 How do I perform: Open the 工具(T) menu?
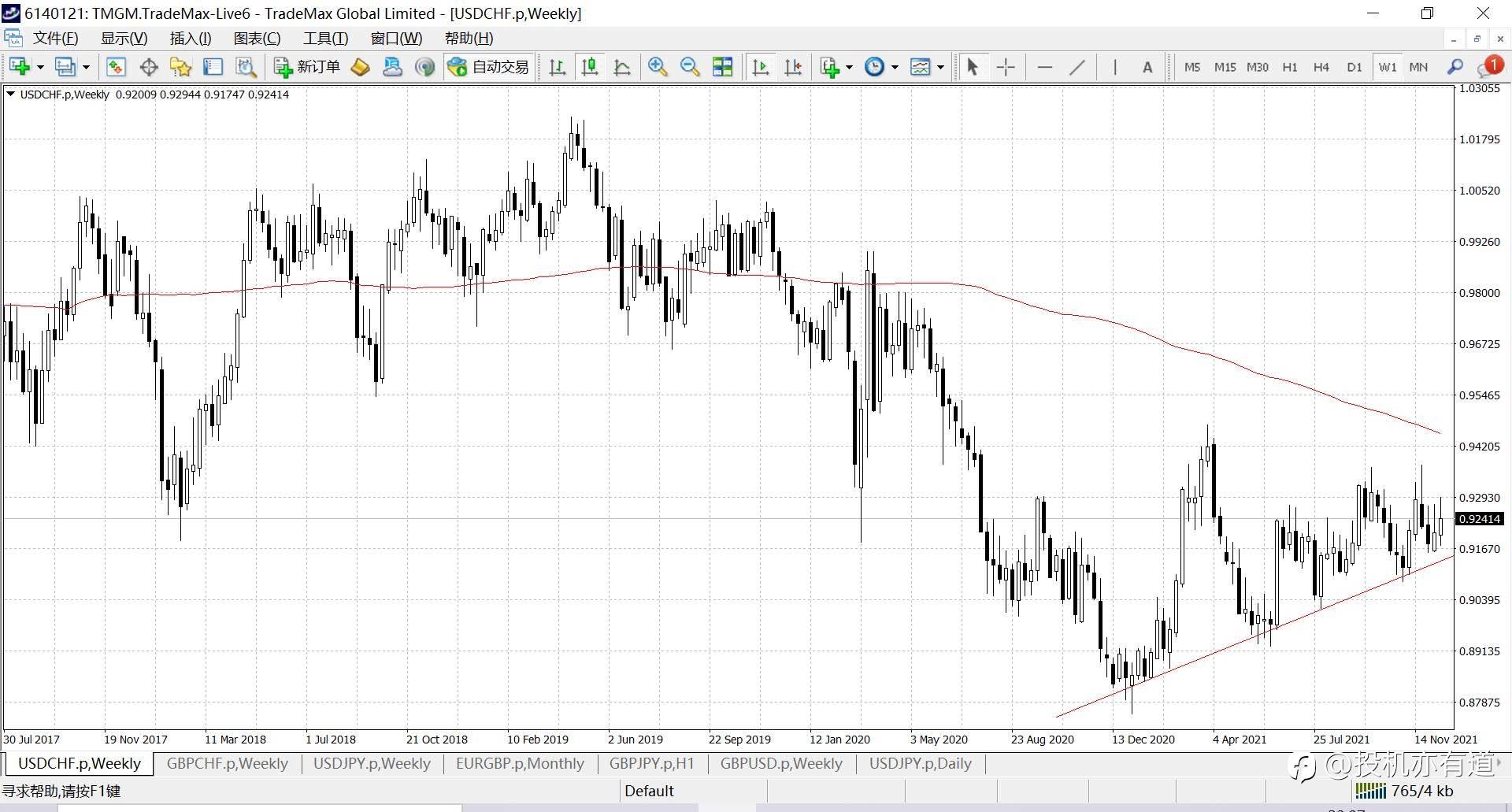coord(325,39)
